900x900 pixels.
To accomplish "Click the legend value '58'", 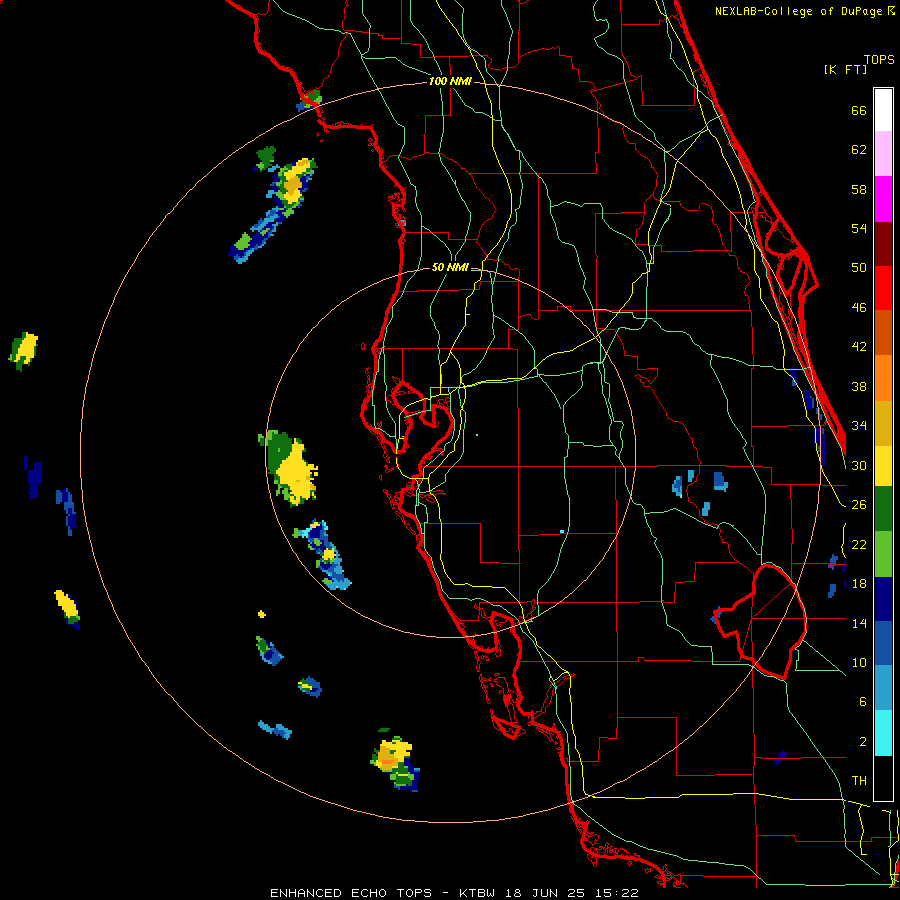I will coord(859,189).
